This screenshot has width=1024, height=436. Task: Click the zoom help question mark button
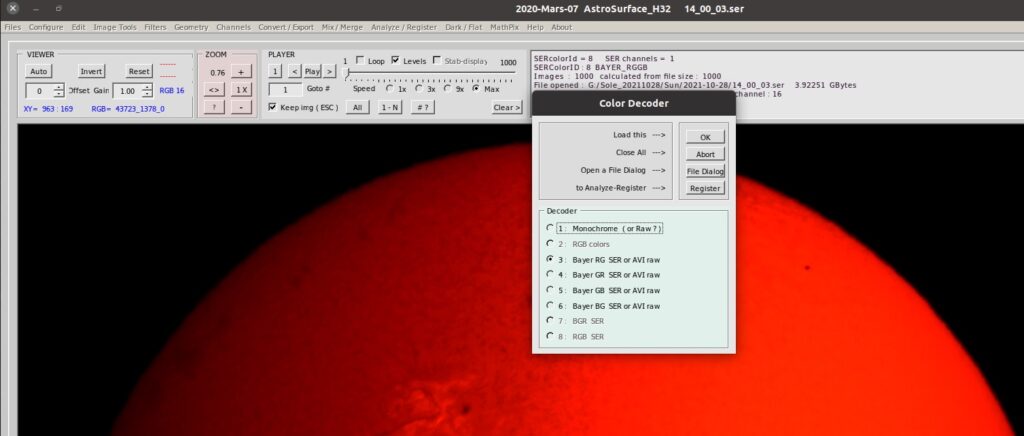pyautogui.click(x=214, y=107)
